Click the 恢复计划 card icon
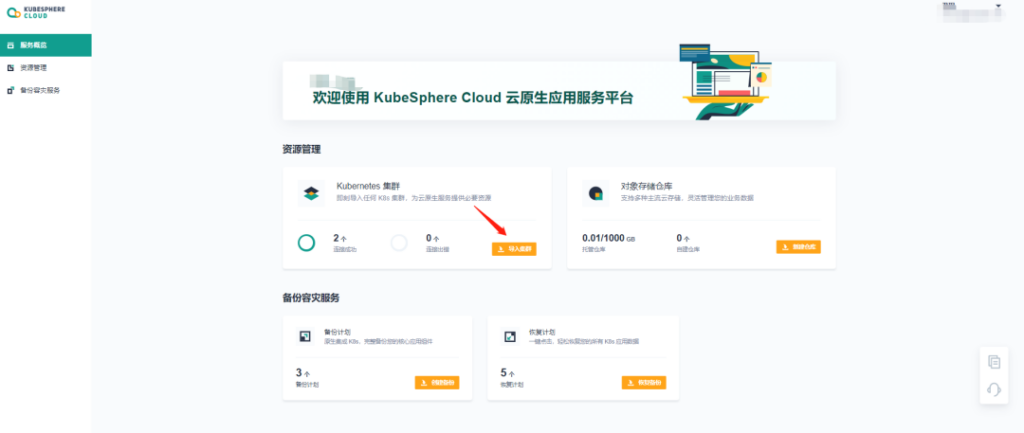 coord(510,336)
